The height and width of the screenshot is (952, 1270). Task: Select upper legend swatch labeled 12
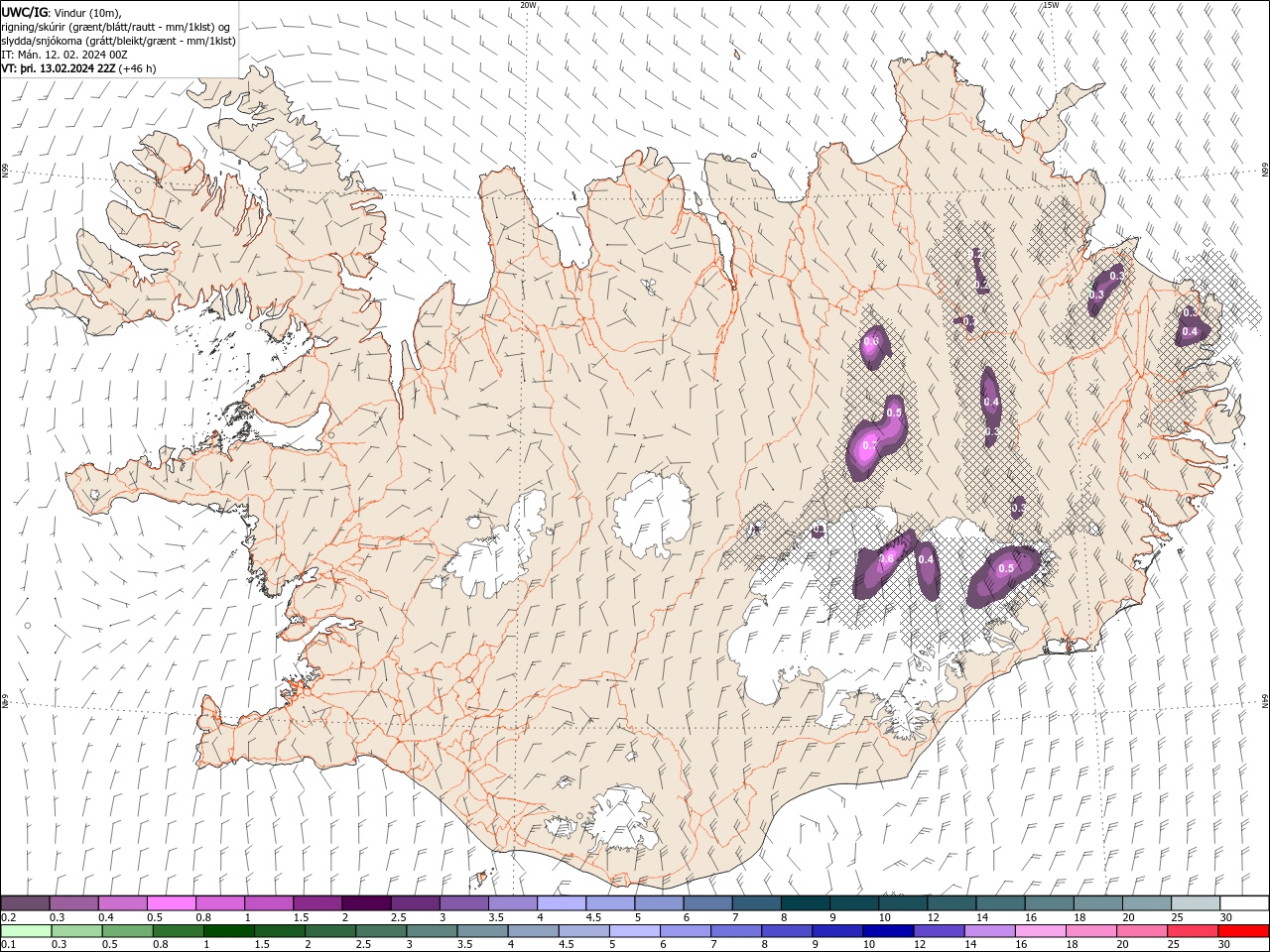click(x=951, y=903)
